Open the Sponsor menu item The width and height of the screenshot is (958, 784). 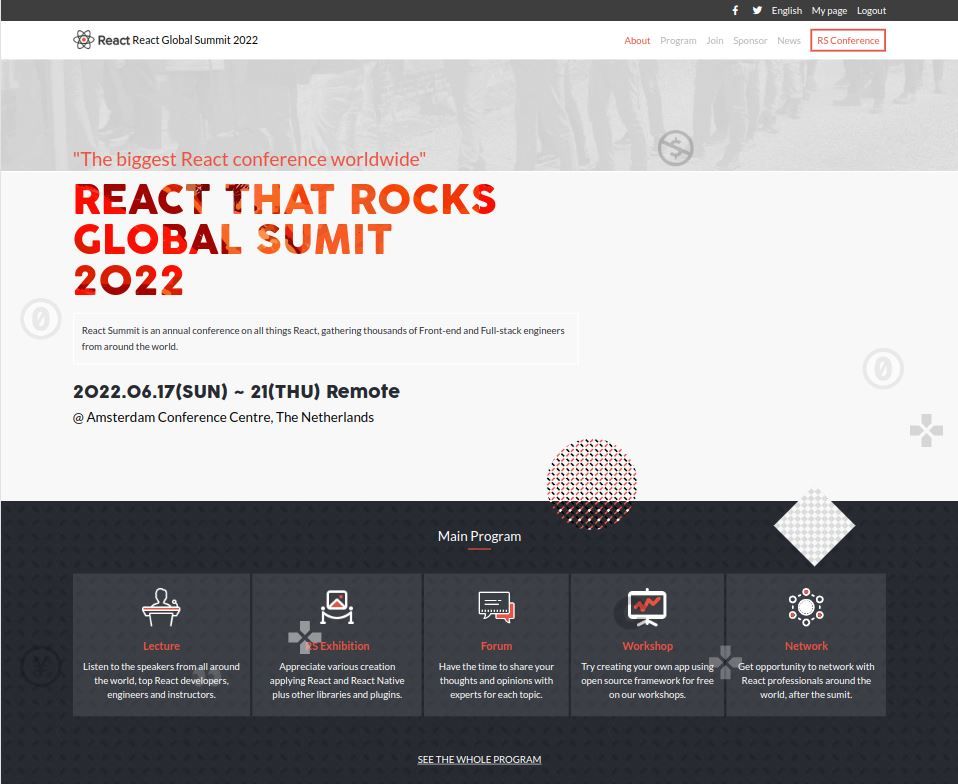[x=750, y=40]
